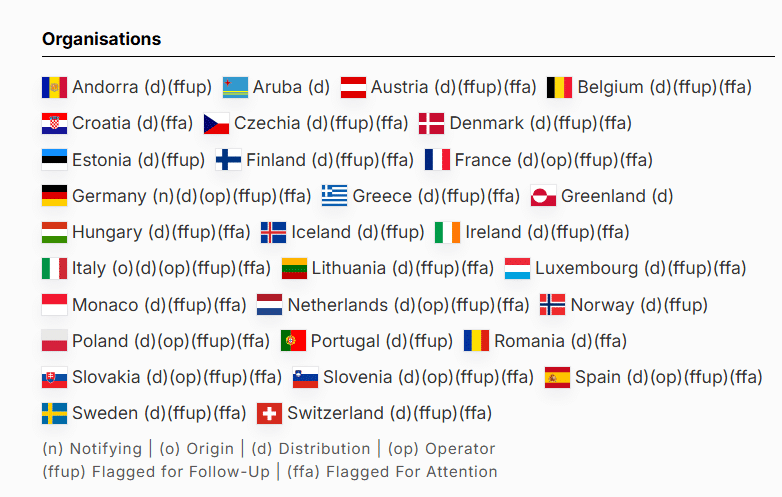Click the Spain flag icon
This screenshot has height=497, width=782.
[x=557, y=377]
